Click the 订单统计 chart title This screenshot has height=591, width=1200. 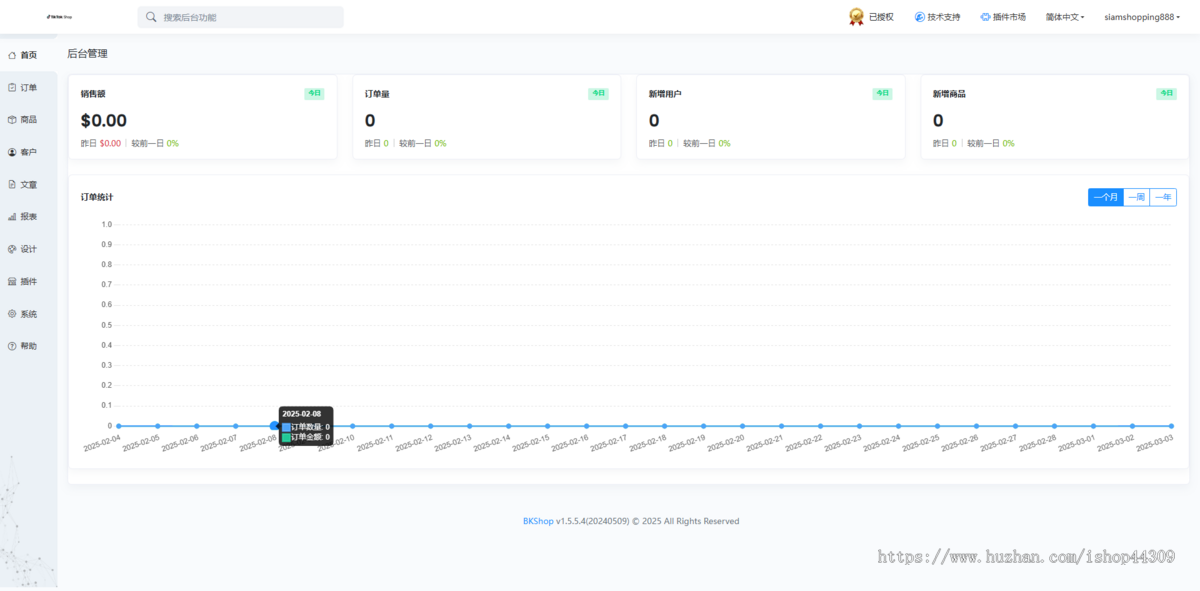(97, 197)
